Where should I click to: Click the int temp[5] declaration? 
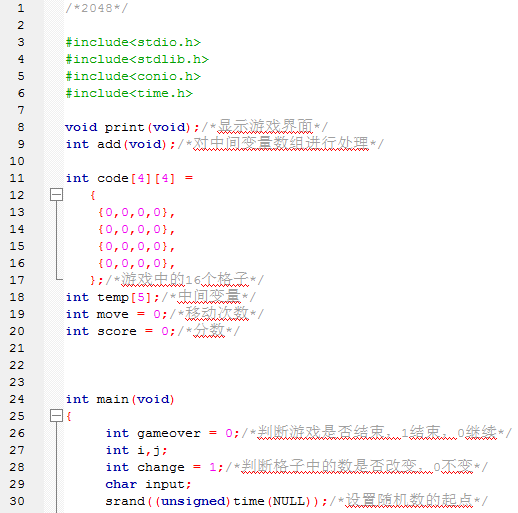(113, 297)
